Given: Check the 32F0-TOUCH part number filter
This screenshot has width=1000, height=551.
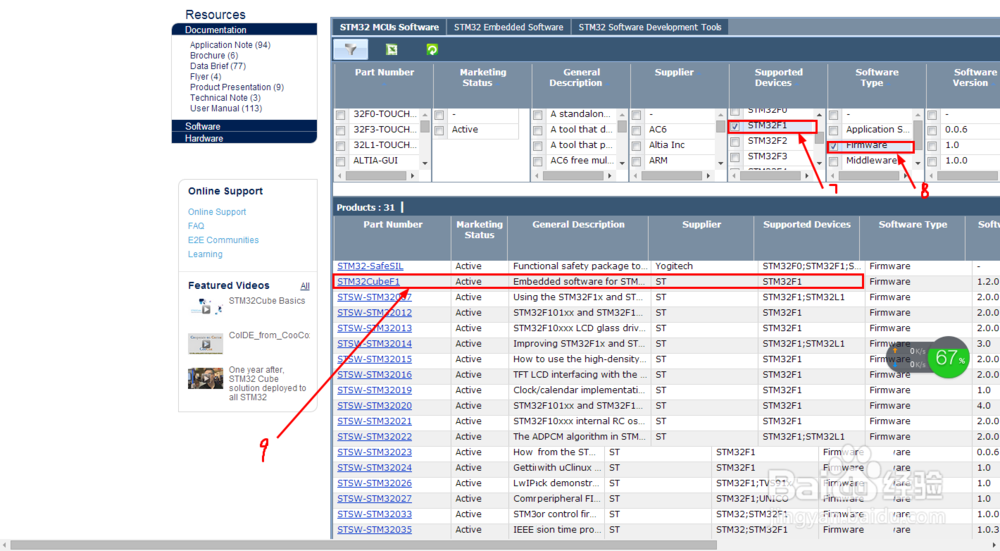Looking at the screenshot, I should (x=341, y=115).
